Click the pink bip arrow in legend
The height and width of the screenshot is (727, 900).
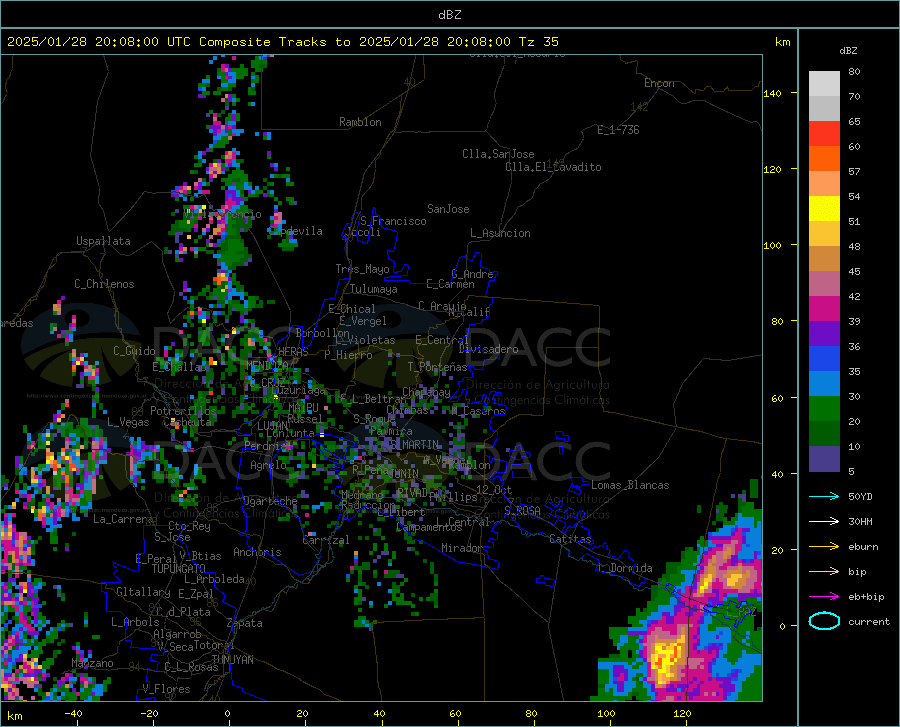pyautogui.click(x=824, y=572)
